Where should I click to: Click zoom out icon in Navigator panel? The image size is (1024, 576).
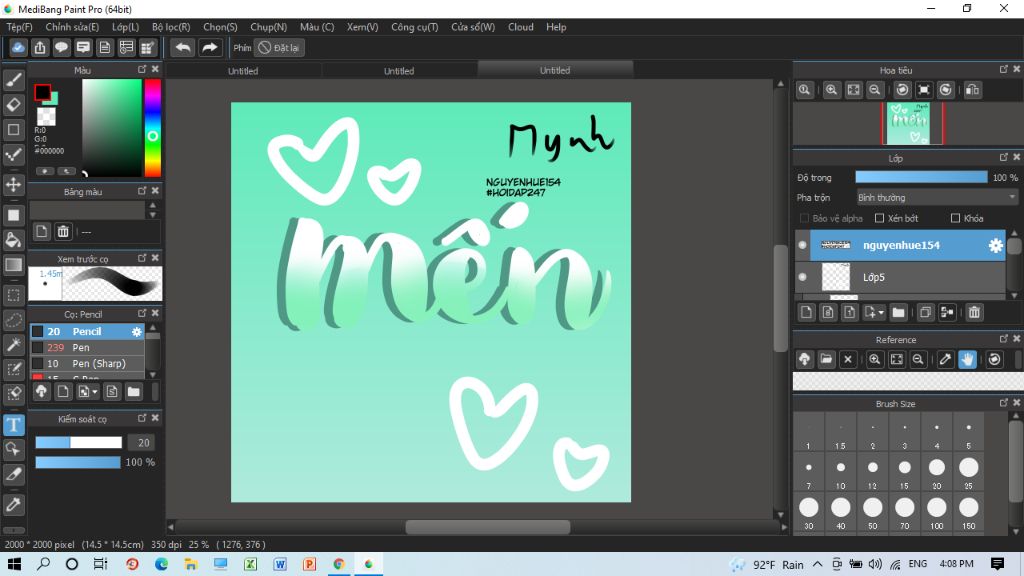(x=875, y=90)
